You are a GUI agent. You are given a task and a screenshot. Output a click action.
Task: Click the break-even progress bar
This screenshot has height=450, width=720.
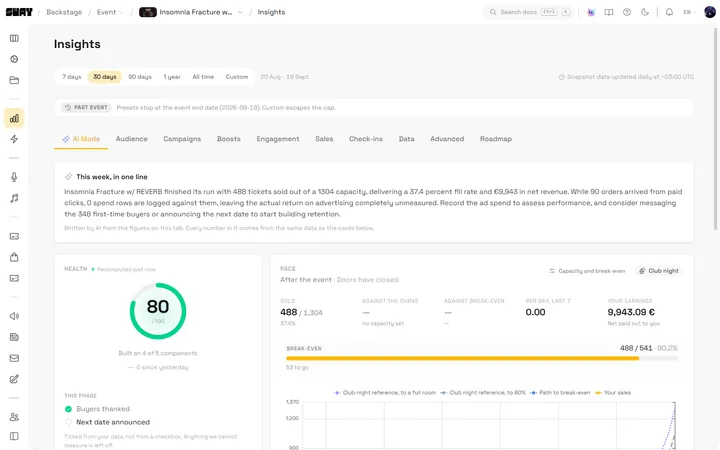pyautogui.click(x=482, y=358)
